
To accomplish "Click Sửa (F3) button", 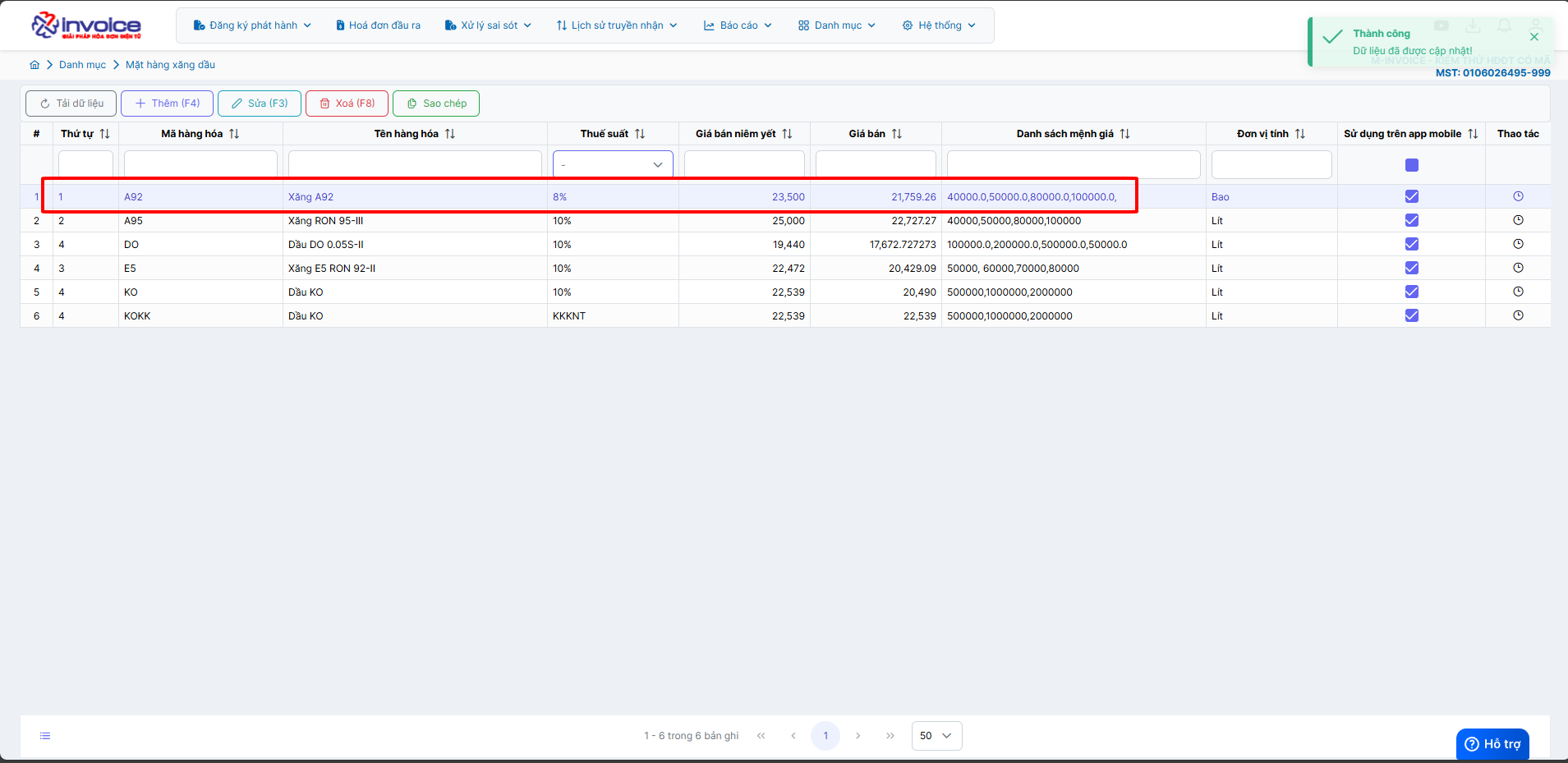I will [260, 103].
